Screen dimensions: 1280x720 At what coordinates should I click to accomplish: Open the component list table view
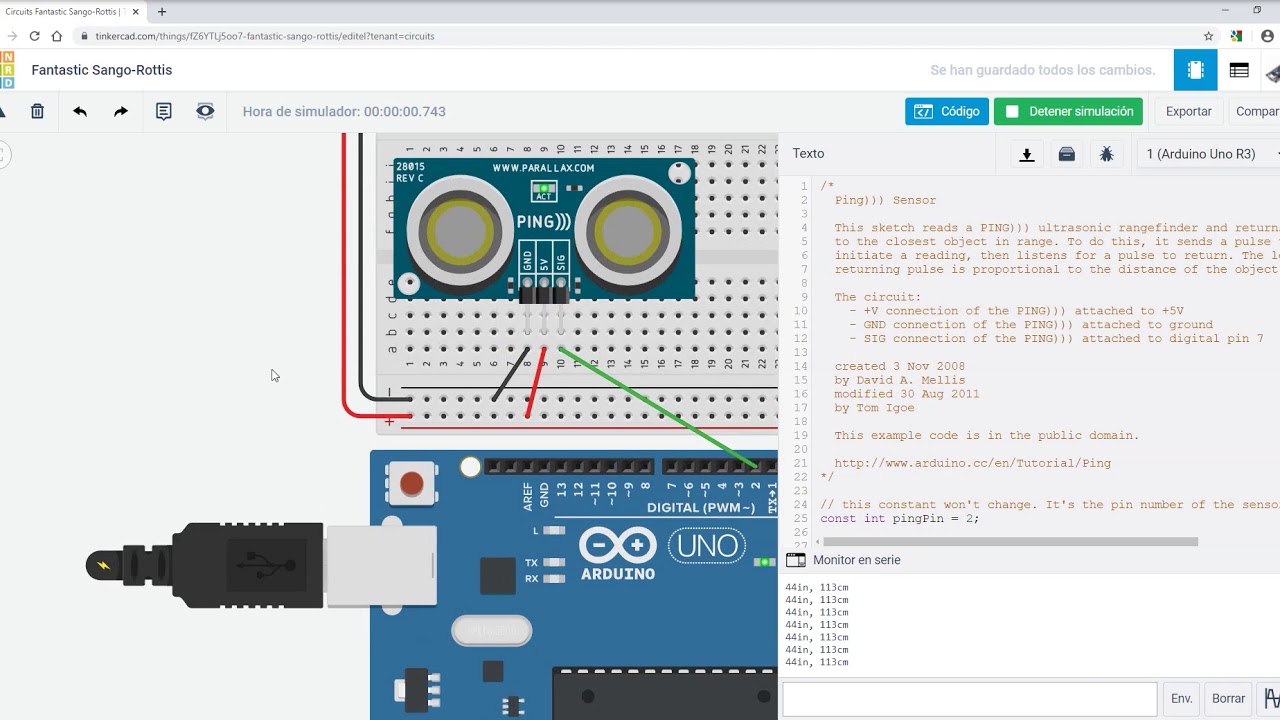tap(1239, 70)
